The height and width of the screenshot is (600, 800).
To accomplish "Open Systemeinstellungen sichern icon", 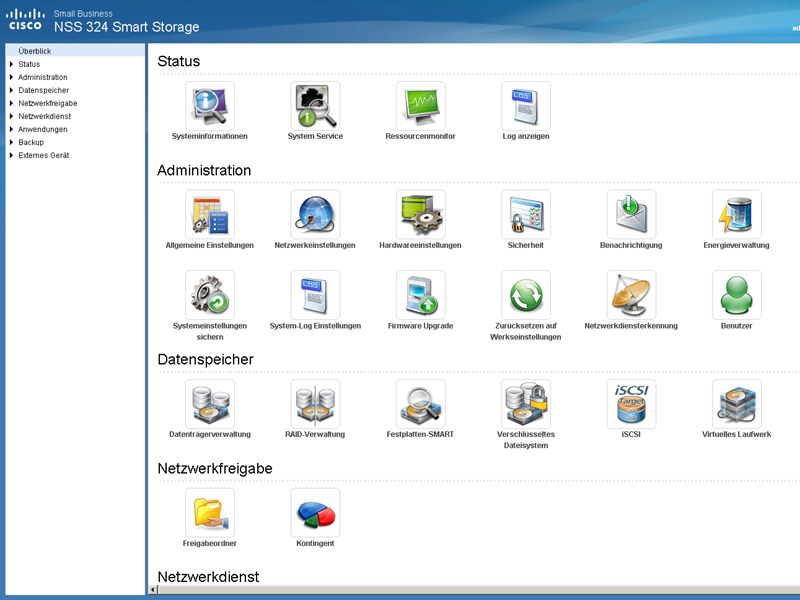I will (210, 295).
